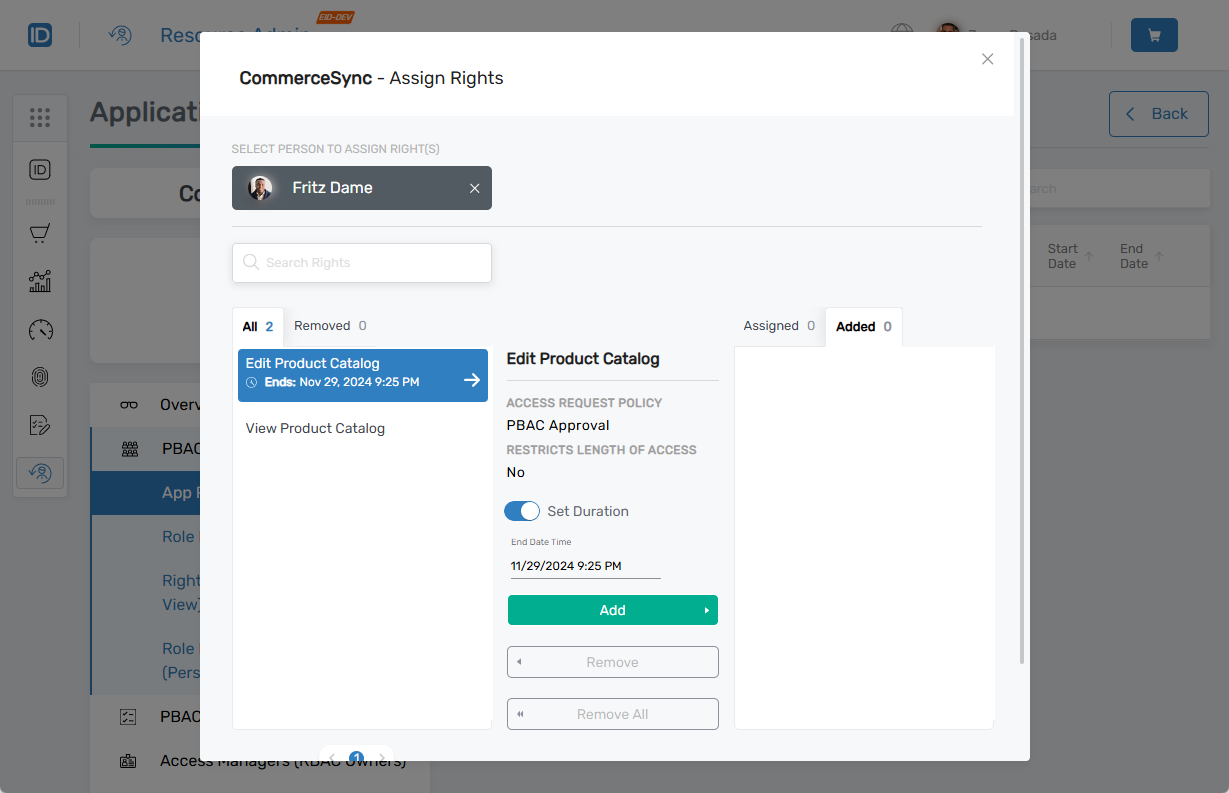This screenshot has height=793, width=1229.
Task: Click the Back button in background page
Action: [1158, 114]
